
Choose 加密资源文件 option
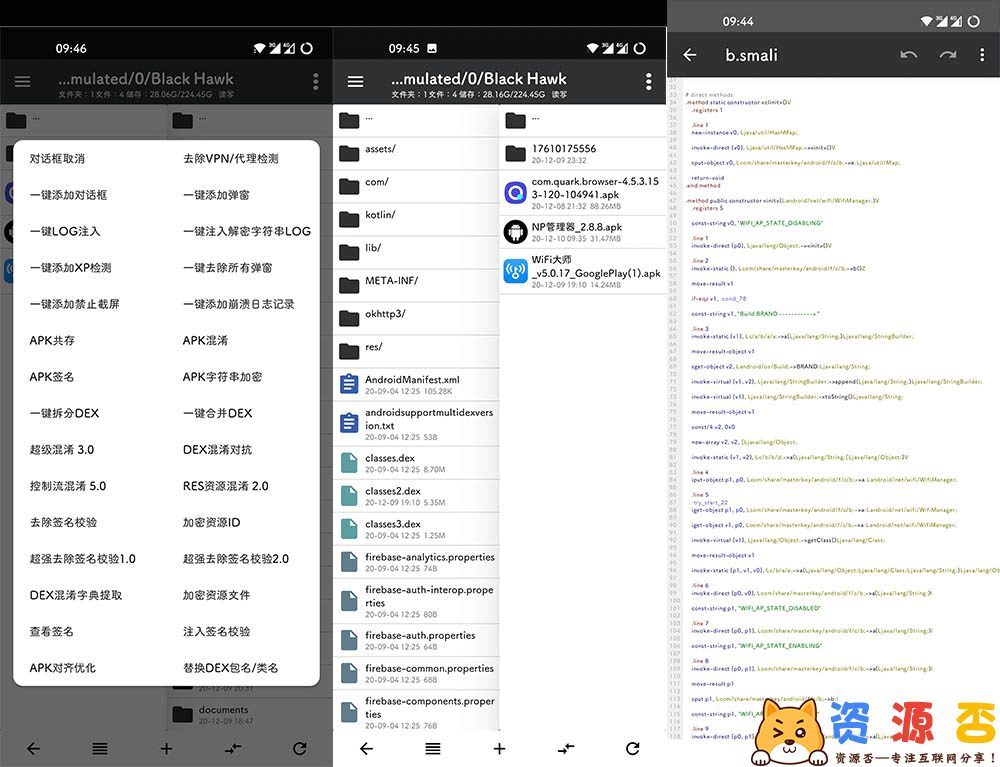[216, 595]
